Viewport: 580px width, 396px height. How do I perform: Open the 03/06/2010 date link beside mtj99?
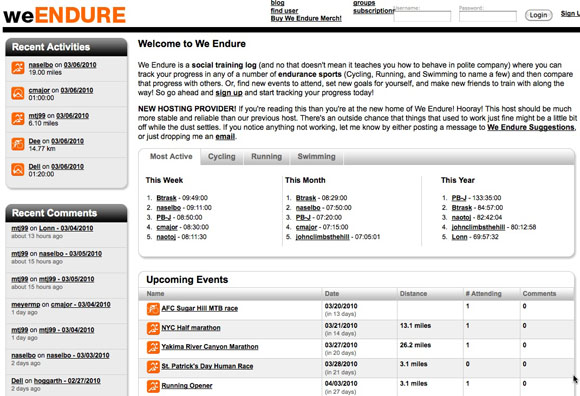tap(72, 116)
